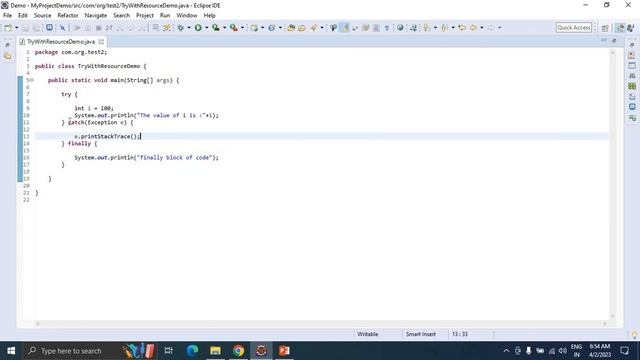Open Google Chrome from taskbar

pos(238,351)
